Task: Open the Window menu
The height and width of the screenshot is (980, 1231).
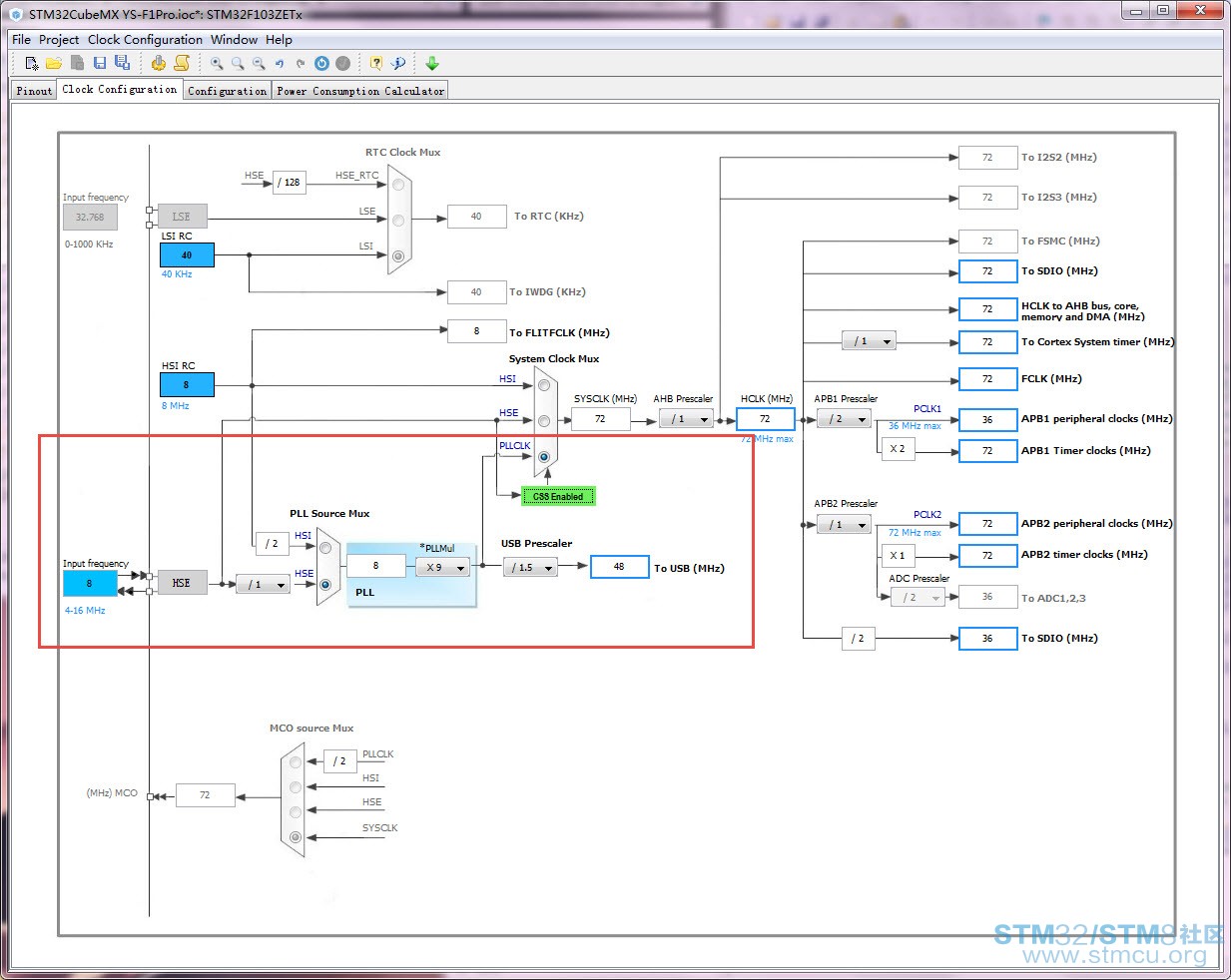Action: point(234,40)
